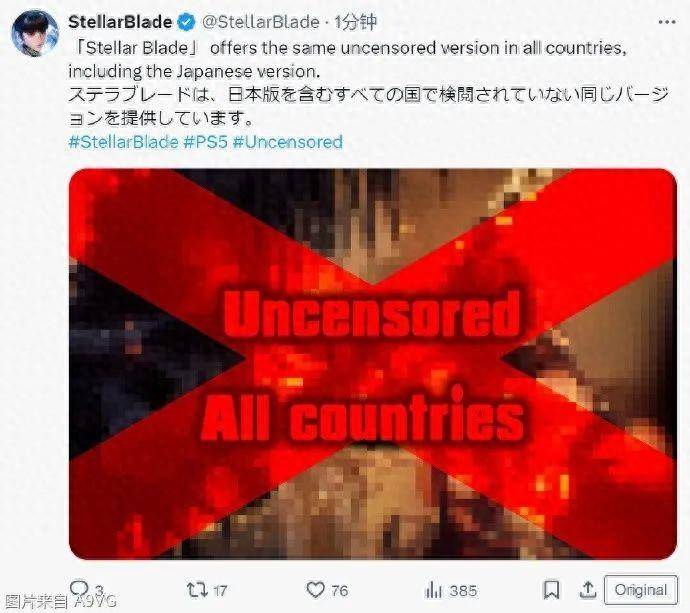
Task: Click the @StellarBlade handle
Action: click(x=261, y=22)
